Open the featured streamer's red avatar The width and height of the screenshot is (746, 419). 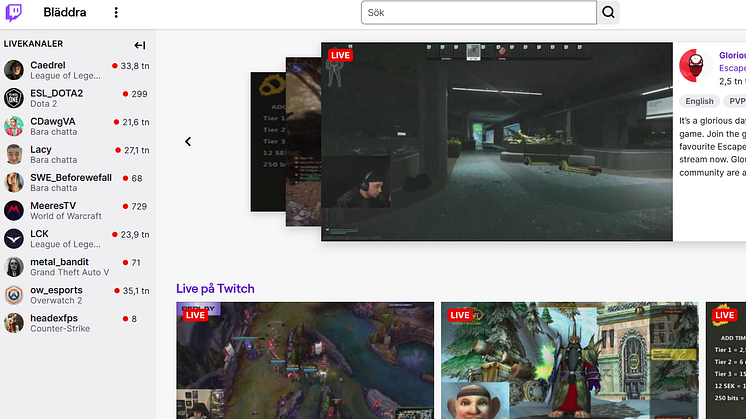(695, 65)
